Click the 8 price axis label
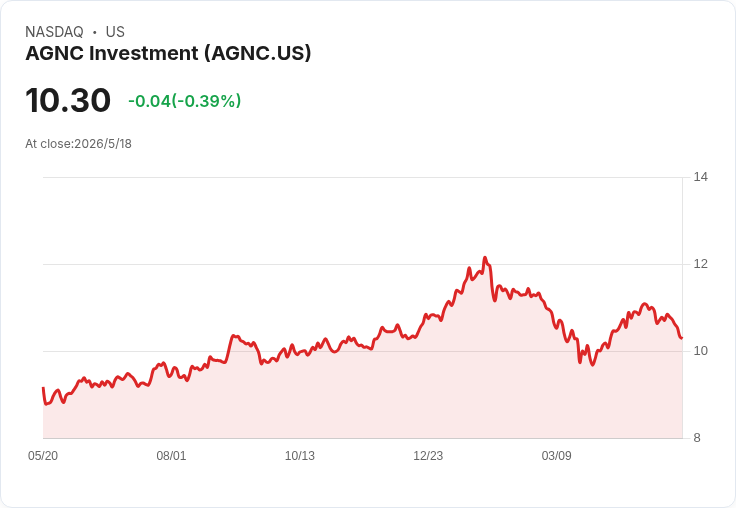 coord(697,438)
